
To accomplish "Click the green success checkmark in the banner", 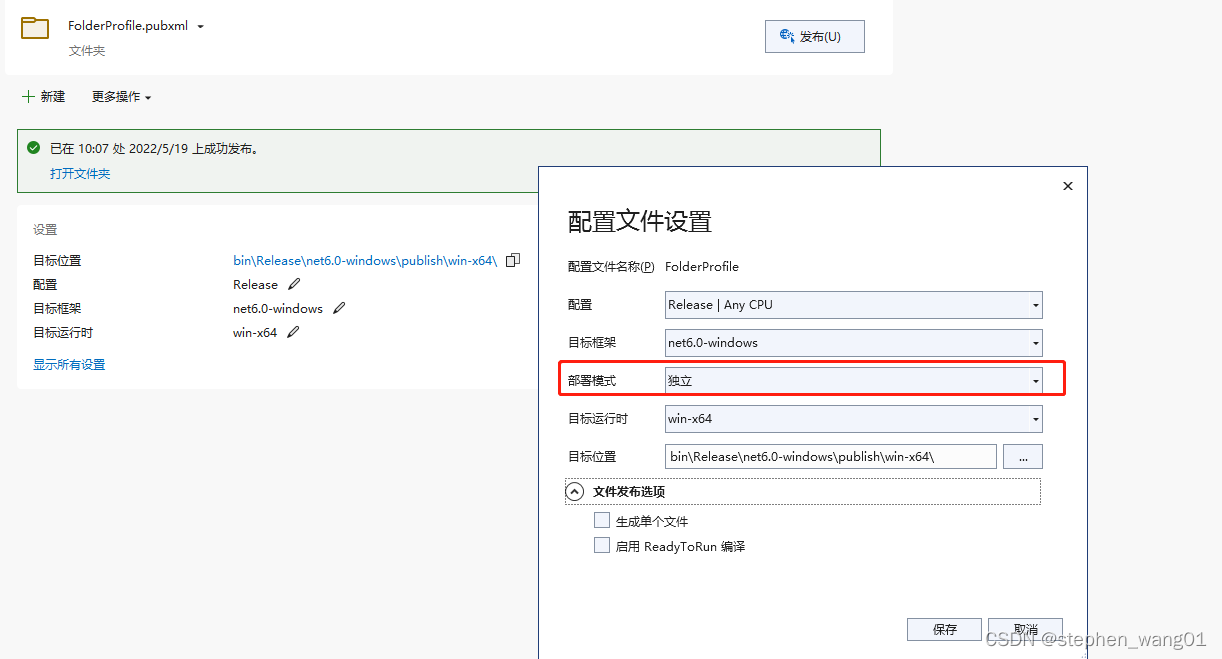I will [33, 147].
